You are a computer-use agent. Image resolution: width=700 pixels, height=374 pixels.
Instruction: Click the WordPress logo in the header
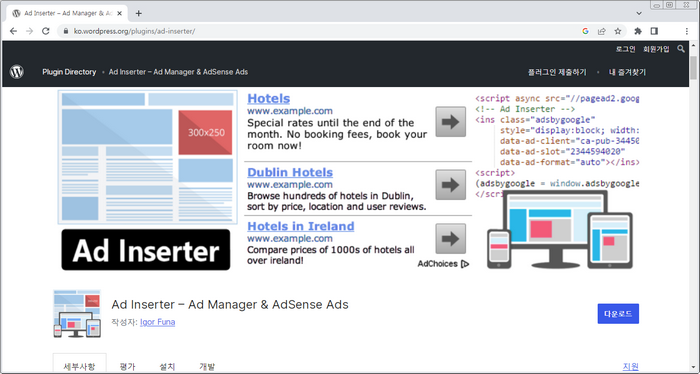point(17,72)
